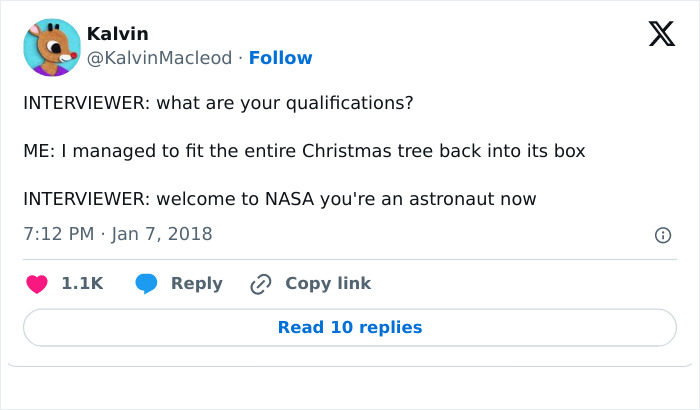The width and height of the screenshot is (700, 410).
Task: Select the Copy link text
Action: (328, 284)
